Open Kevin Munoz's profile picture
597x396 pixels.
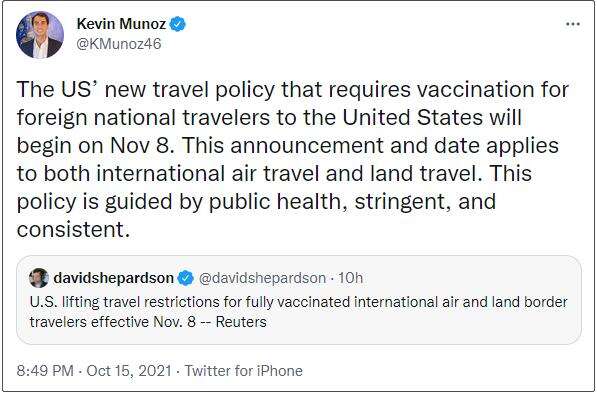pyautogui.click(x=40, y=35)
